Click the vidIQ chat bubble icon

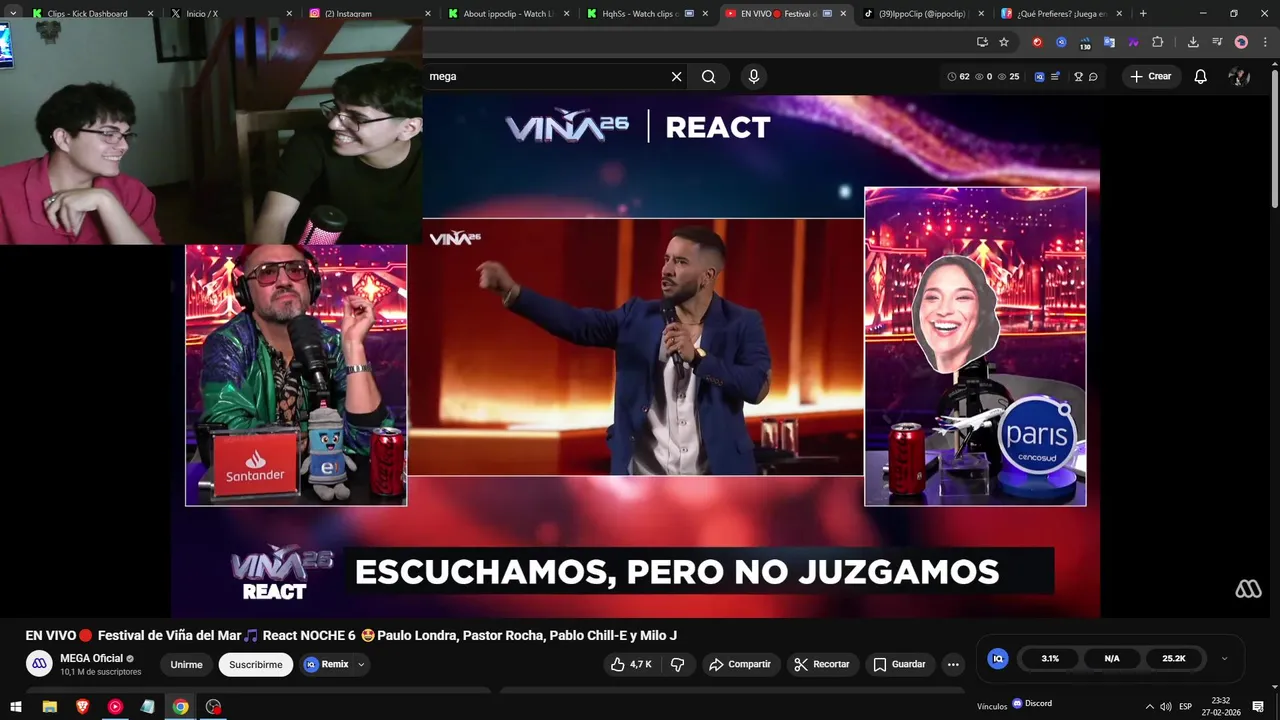[x=1093, y=76]
